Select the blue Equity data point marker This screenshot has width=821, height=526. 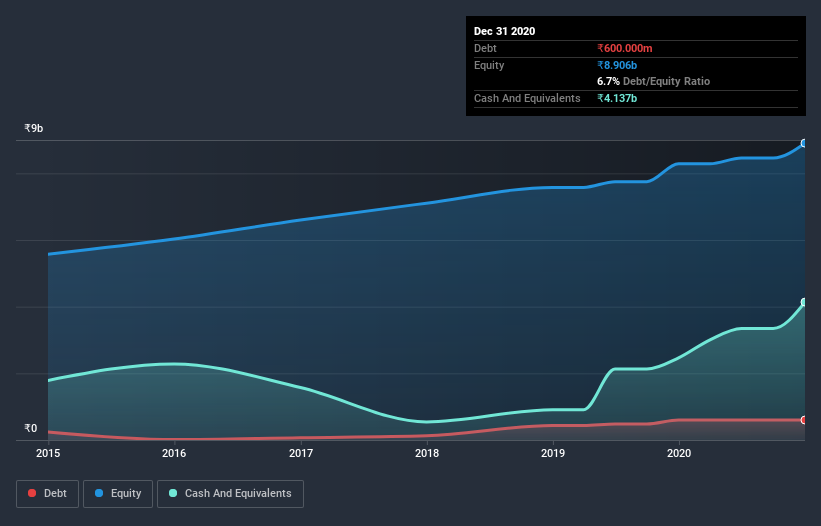point(804,143)
